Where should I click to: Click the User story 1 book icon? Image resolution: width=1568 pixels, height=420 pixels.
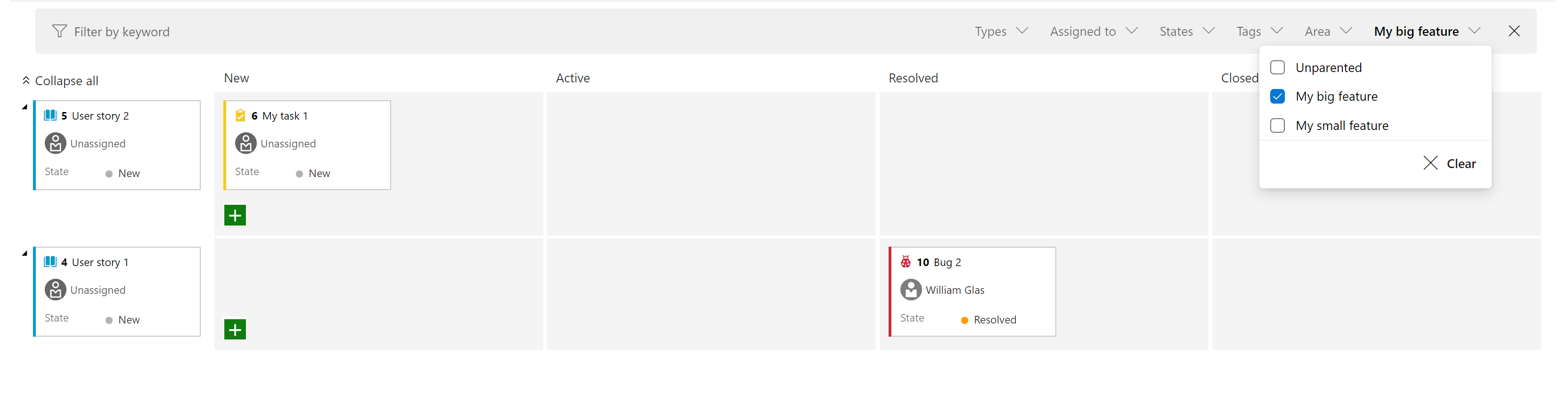[50, 262]
